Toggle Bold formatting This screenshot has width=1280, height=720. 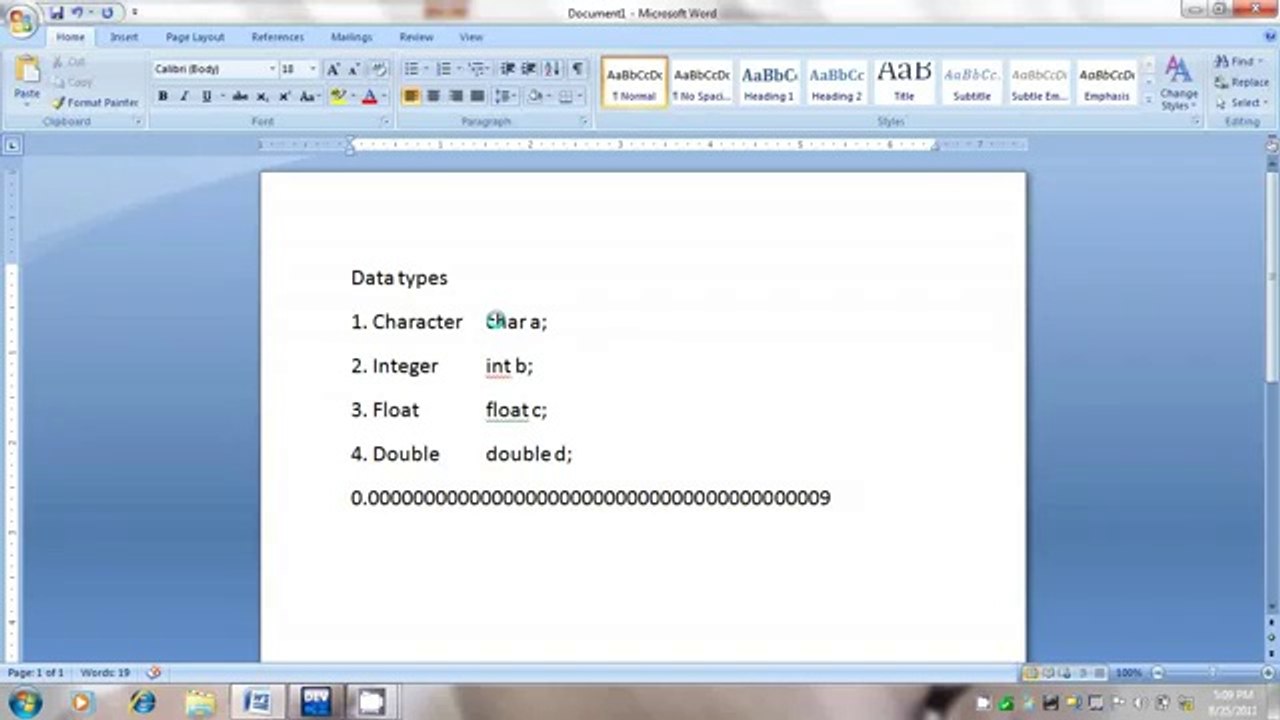pos(162,97)
